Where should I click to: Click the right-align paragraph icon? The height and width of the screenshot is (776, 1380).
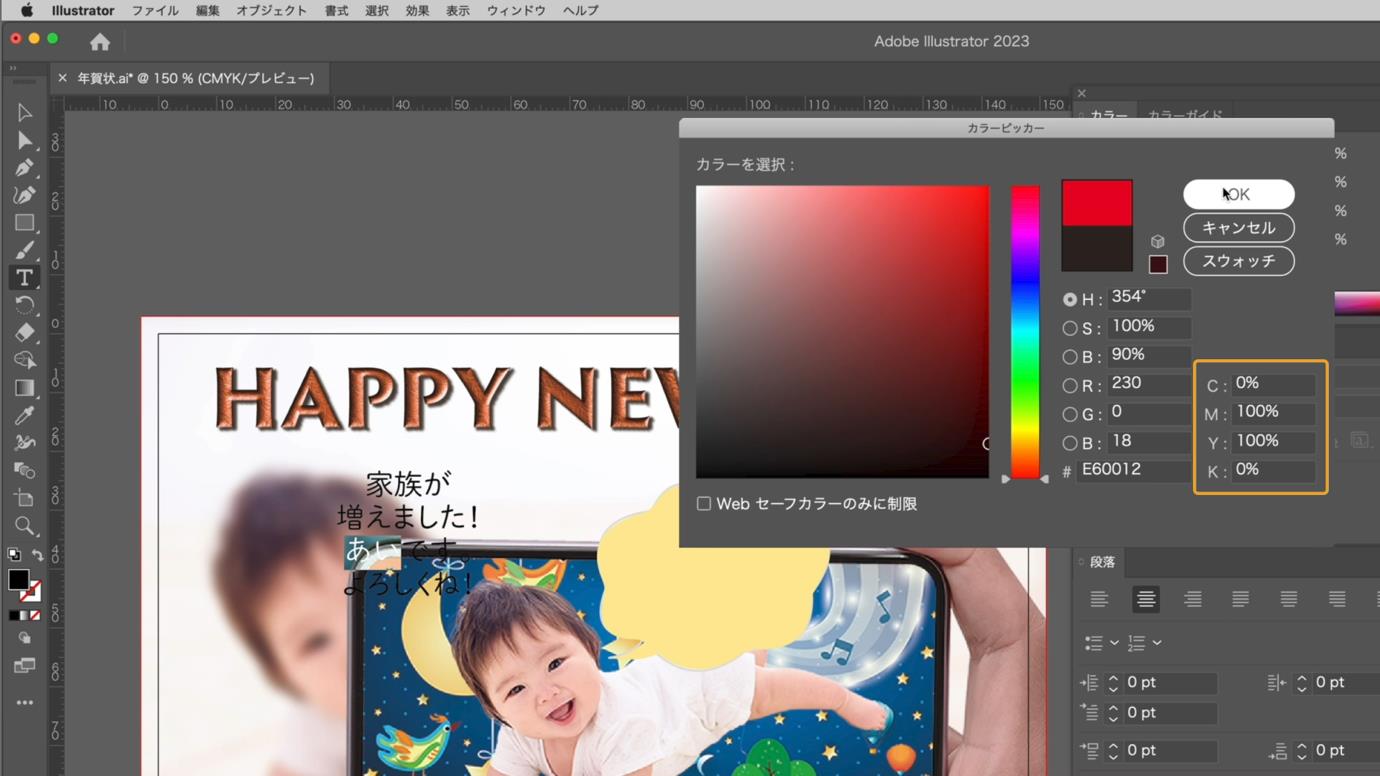(x=1193, y=599)
